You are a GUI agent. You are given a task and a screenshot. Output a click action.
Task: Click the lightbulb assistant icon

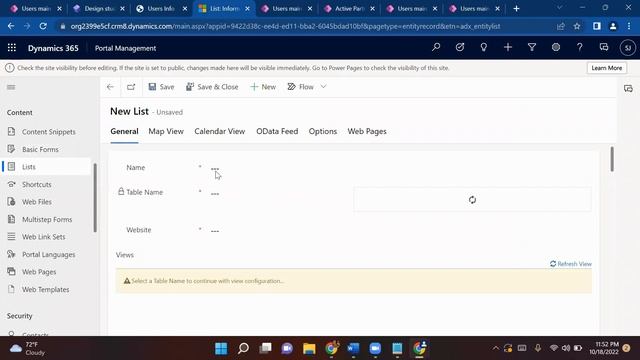[484, 47]
